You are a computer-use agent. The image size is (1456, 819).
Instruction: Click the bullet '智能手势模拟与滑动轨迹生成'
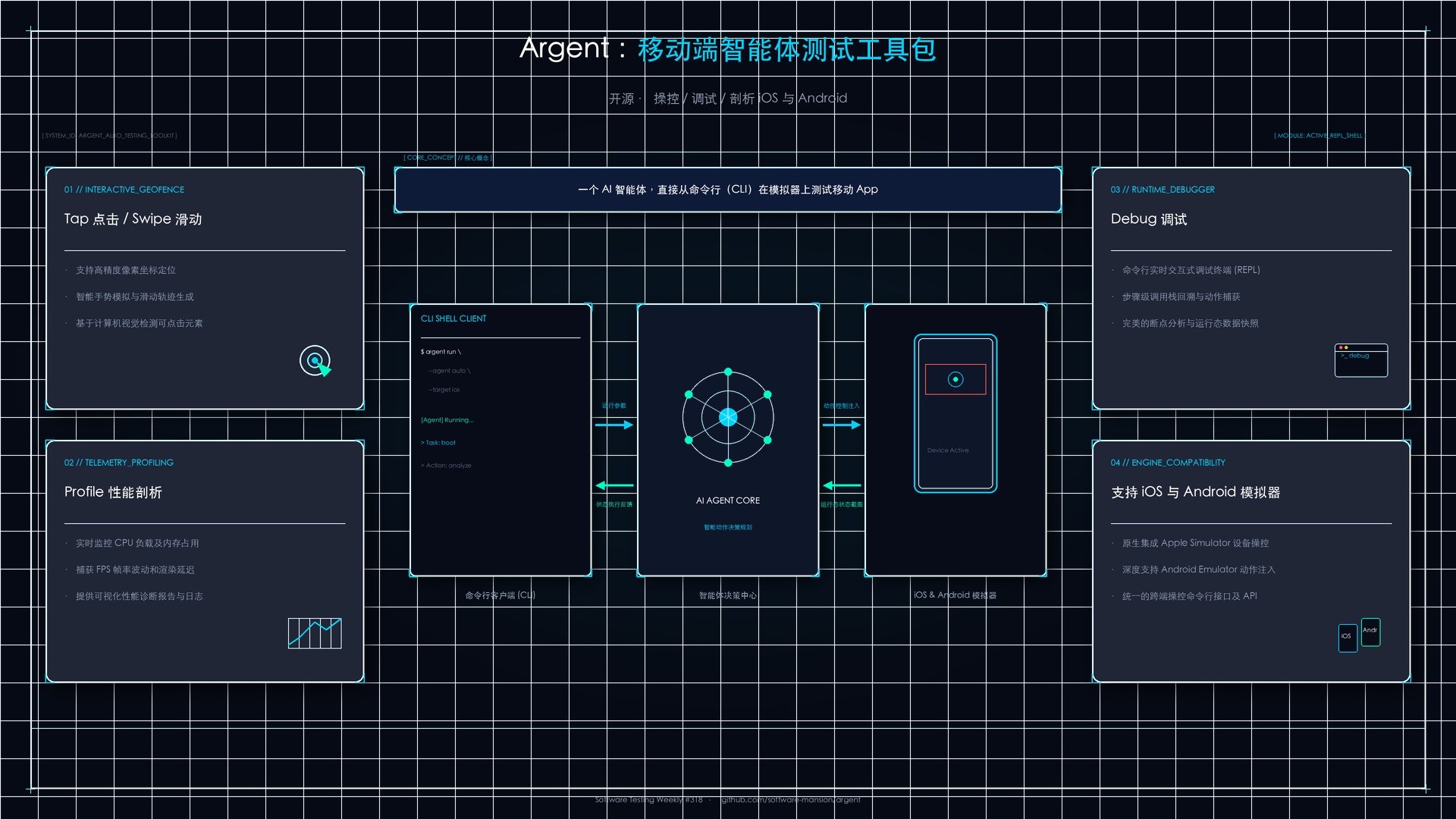tap(135, 297)
